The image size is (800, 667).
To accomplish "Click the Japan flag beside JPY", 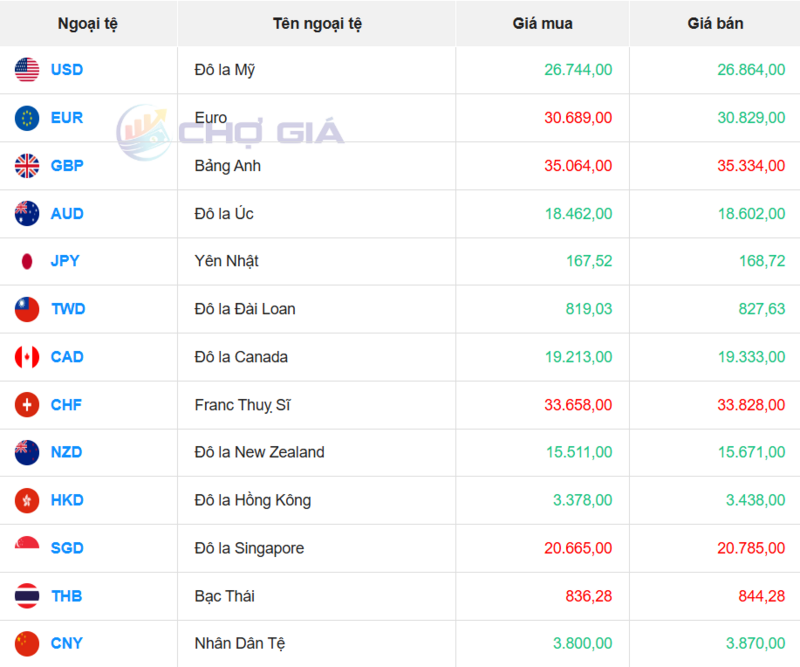I will (27, 261).
